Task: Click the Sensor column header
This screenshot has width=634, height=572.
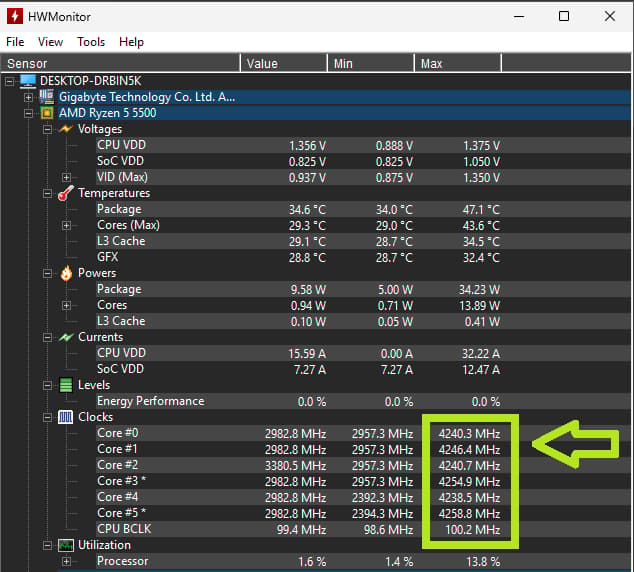Action: (120, 63)
